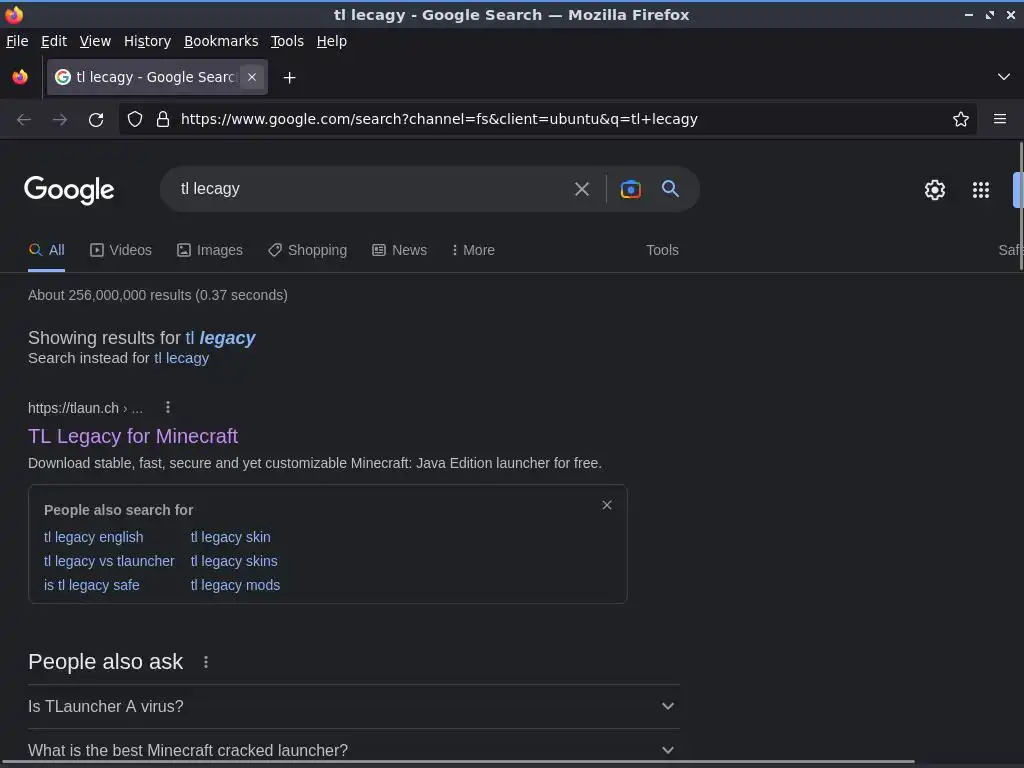Click 'tl legacy vs tlauncher' suggestion
This screenshot has height=768, width=1024.
pos(109,562)
